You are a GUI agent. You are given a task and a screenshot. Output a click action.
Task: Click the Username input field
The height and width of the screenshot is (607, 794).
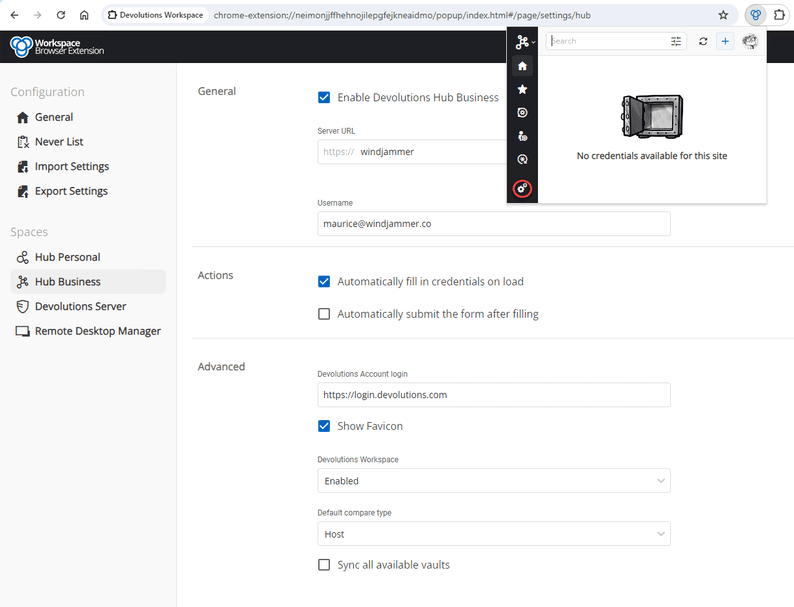pos(493,224)
